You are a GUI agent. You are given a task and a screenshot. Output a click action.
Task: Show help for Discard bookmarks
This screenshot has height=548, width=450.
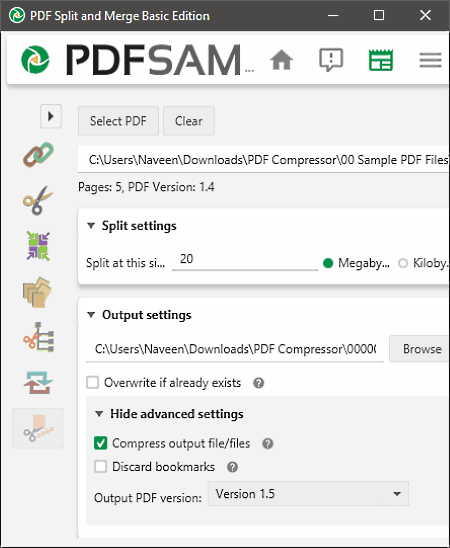pyautogui.click(x=232, y=467)
